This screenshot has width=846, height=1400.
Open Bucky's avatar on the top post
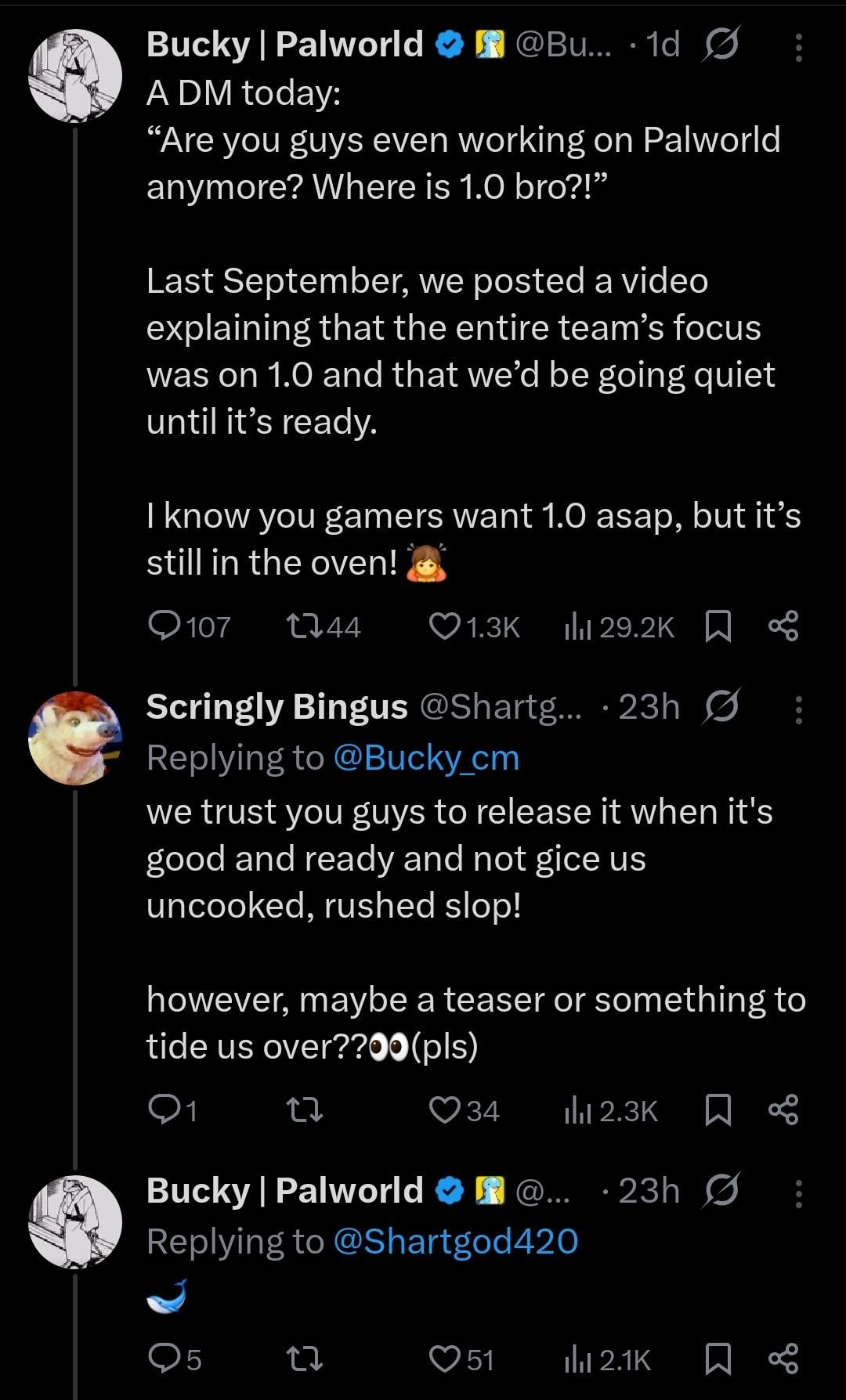(x=75, y=76)
